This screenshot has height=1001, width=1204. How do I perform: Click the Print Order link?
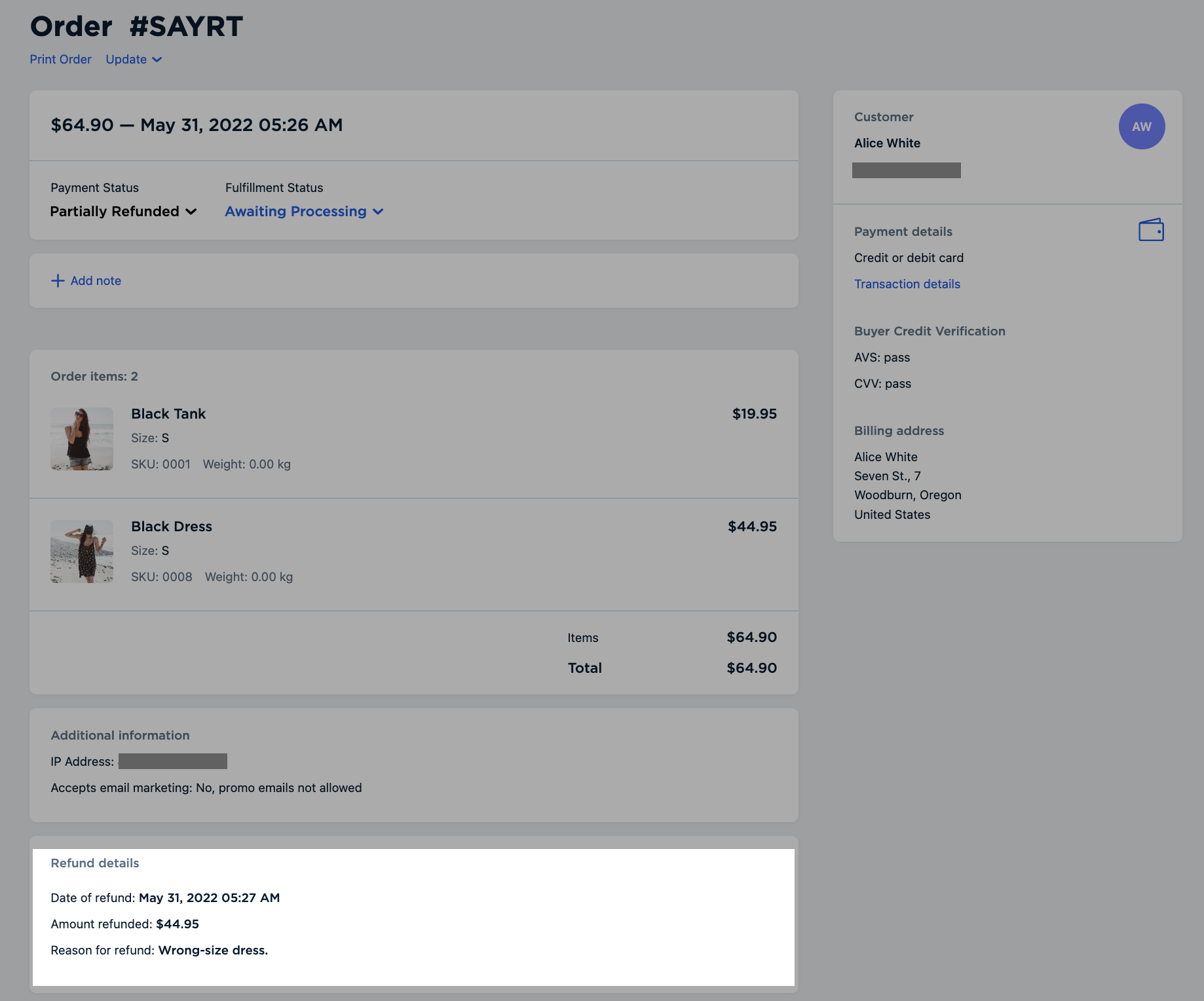[x=60, y=59]
